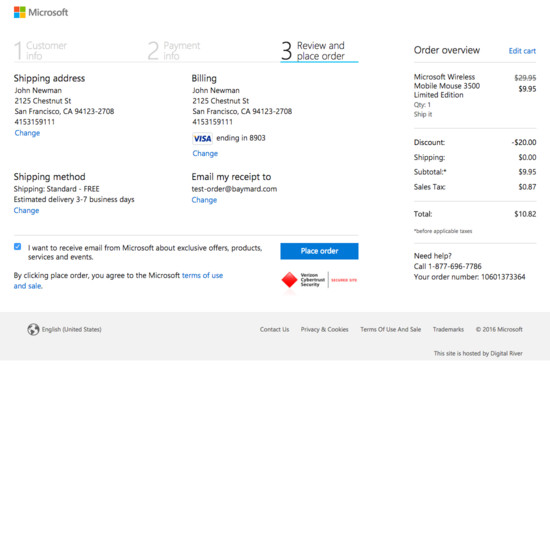Open Terms Of Use And Sale footer link

pyautogui.click(x=391, y=329)
